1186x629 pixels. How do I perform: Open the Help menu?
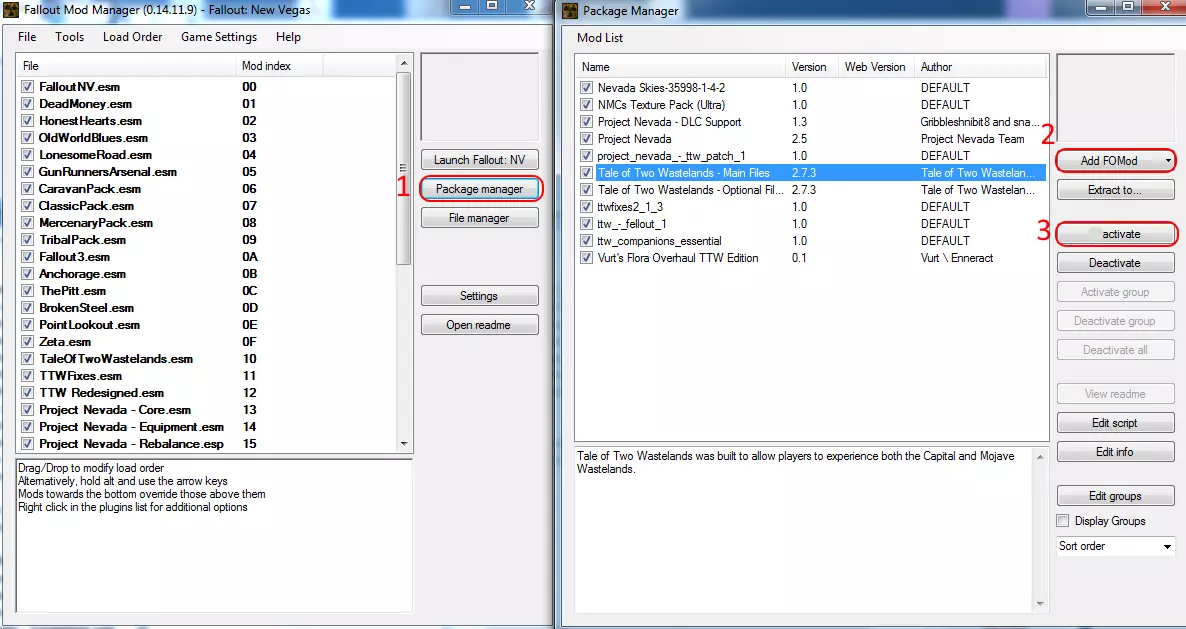point(288,37)
